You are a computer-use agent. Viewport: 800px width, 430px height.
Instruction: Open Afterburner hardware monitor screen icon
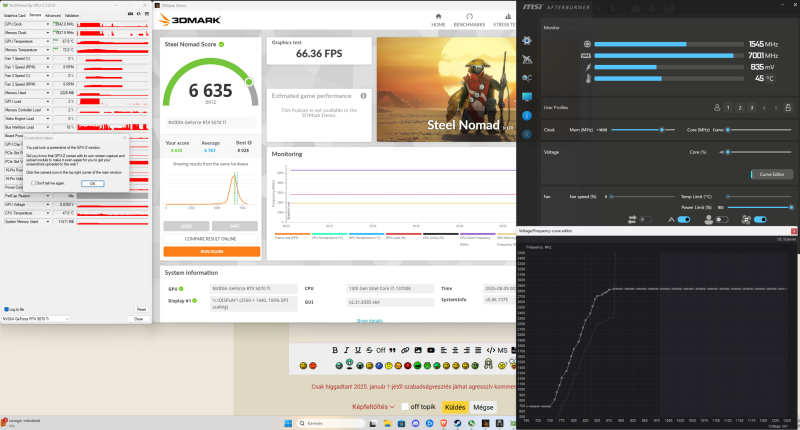[x=527, y=96]
